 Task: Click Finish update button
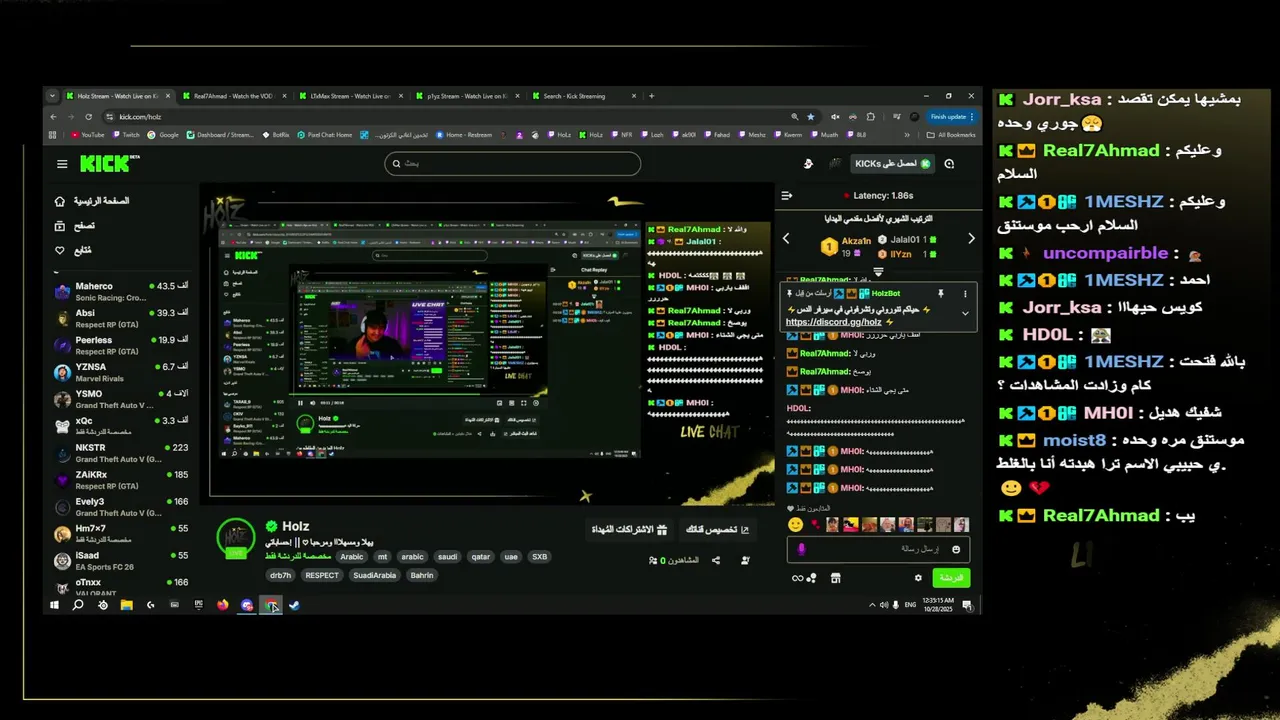952,116
